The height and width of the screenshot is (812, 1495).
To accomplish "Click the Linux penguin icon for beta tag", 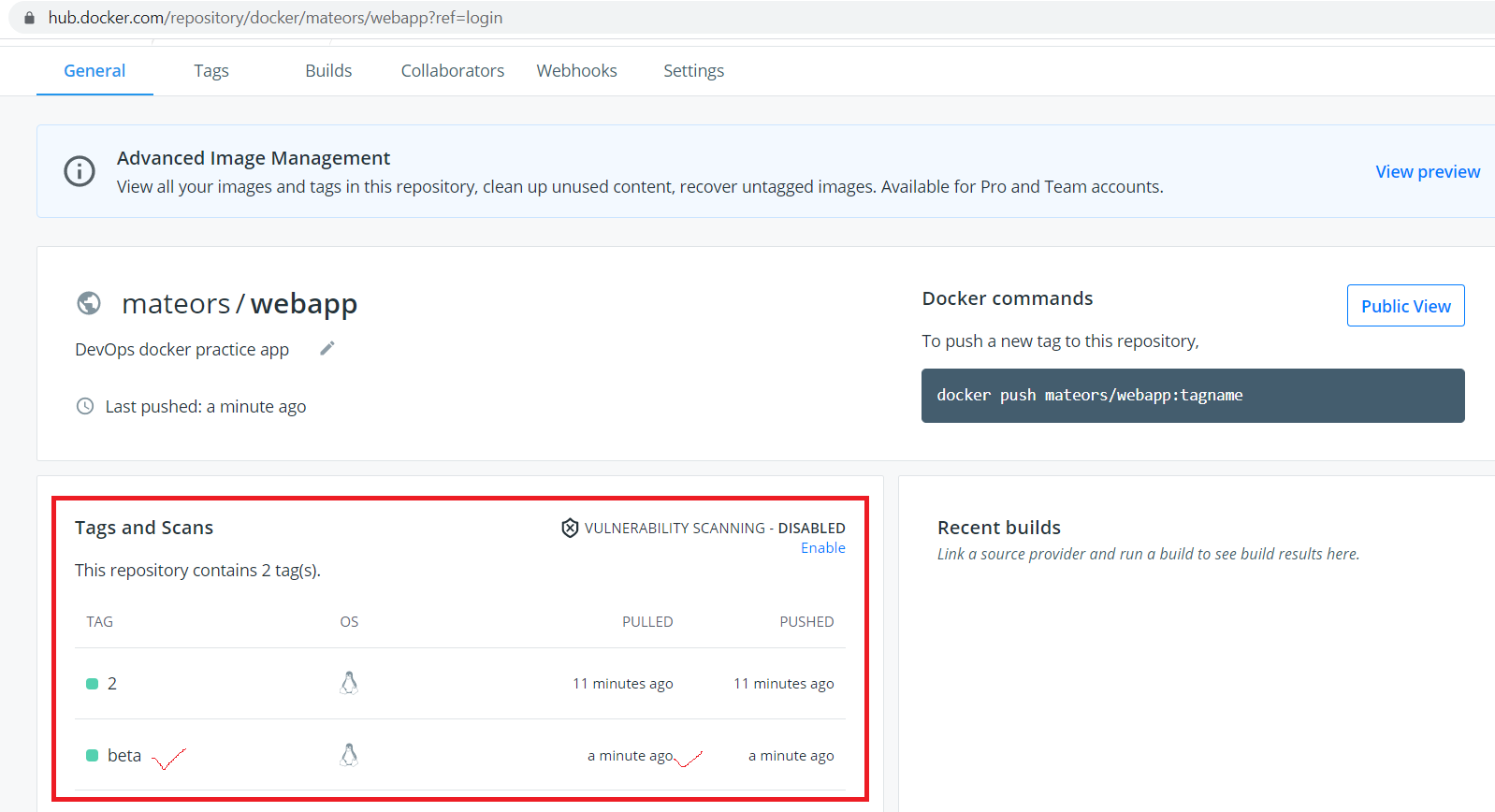I will 349,755.
